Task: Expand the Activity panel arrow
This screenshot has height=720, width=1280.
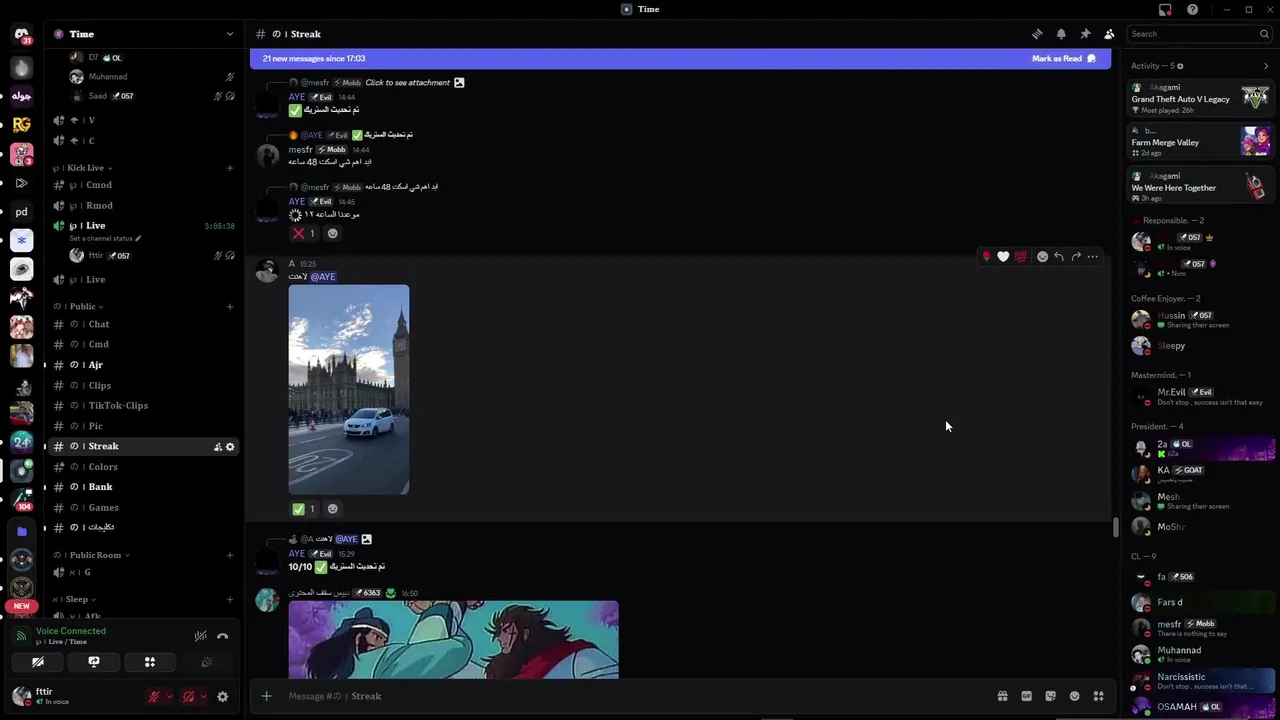Action: [1266, 66]
